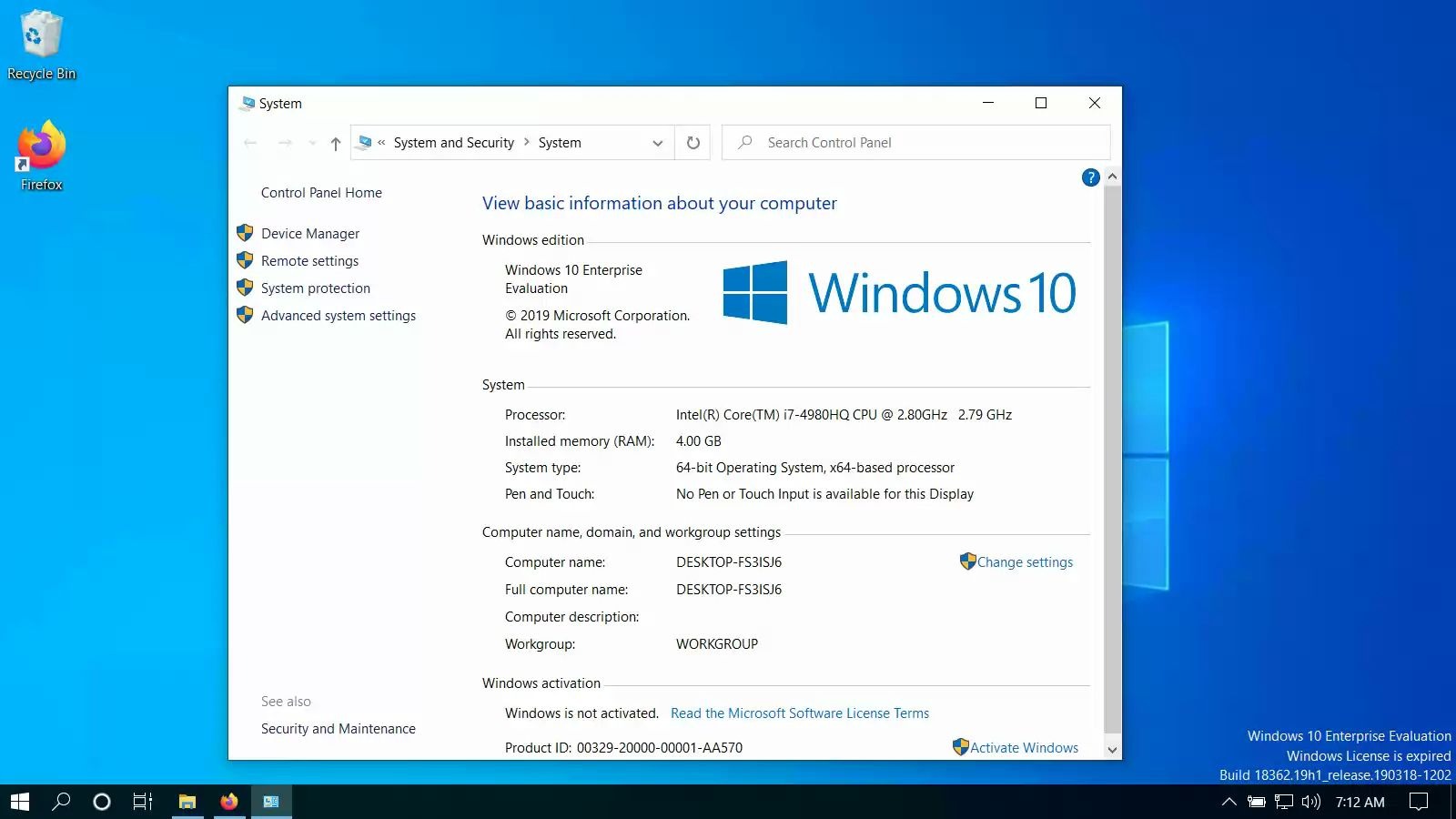Open Advanced system settings
Image resolution: width=1456 pixels, height=819 pixels.
pyautogui.click(x=338, y=316)
